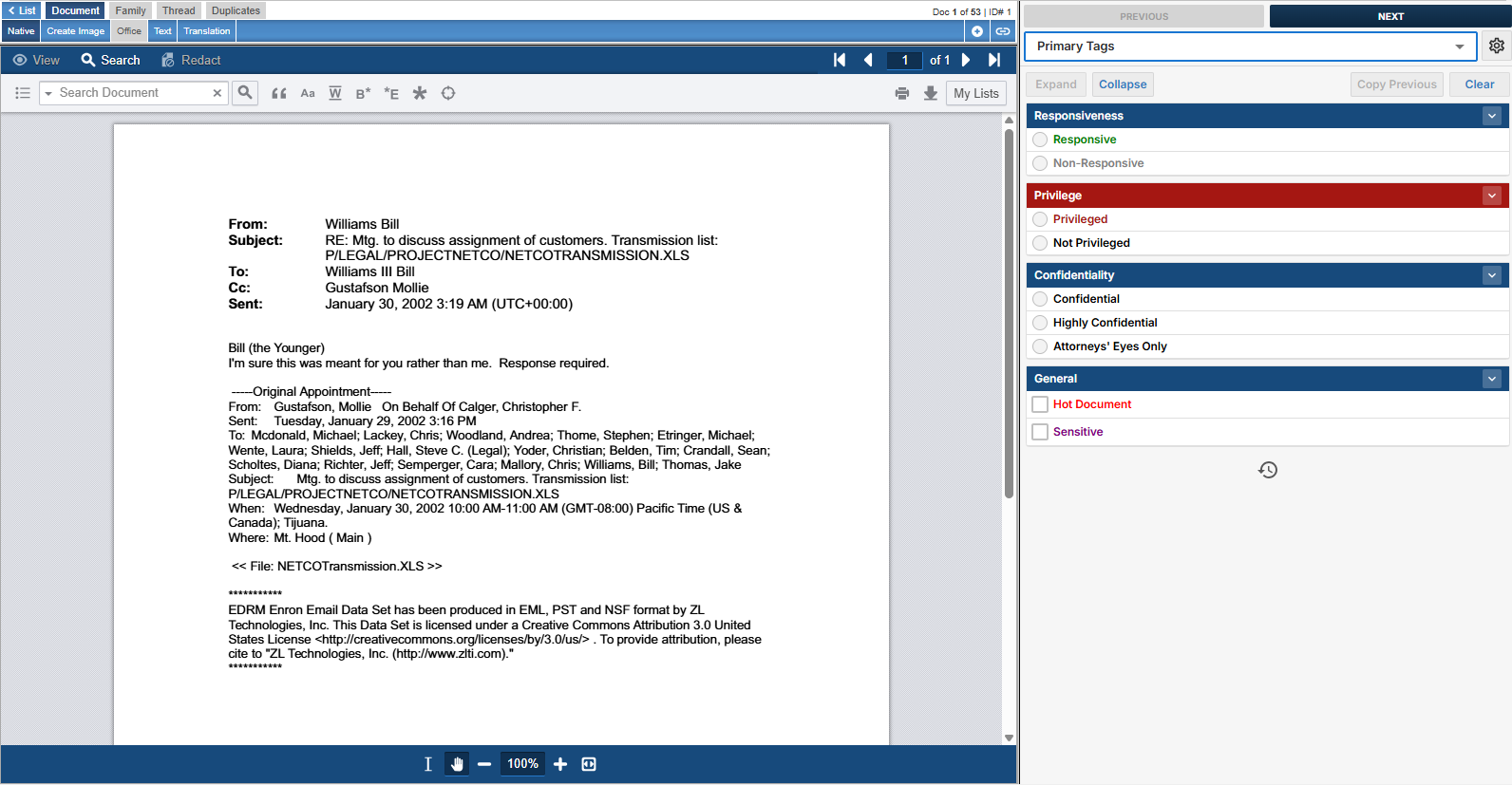Open tag settings via the gear icon
The width and height of the screenshot is (1512, 785).
pyautogui.click(x=1497, y=46)
